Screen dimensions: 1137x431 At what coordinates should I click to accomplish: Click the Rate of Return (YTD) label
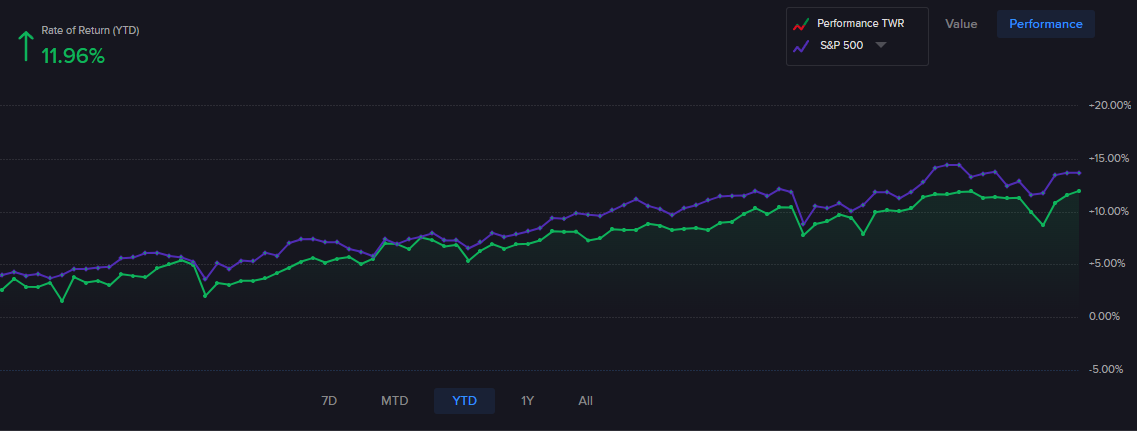[90, 30]
